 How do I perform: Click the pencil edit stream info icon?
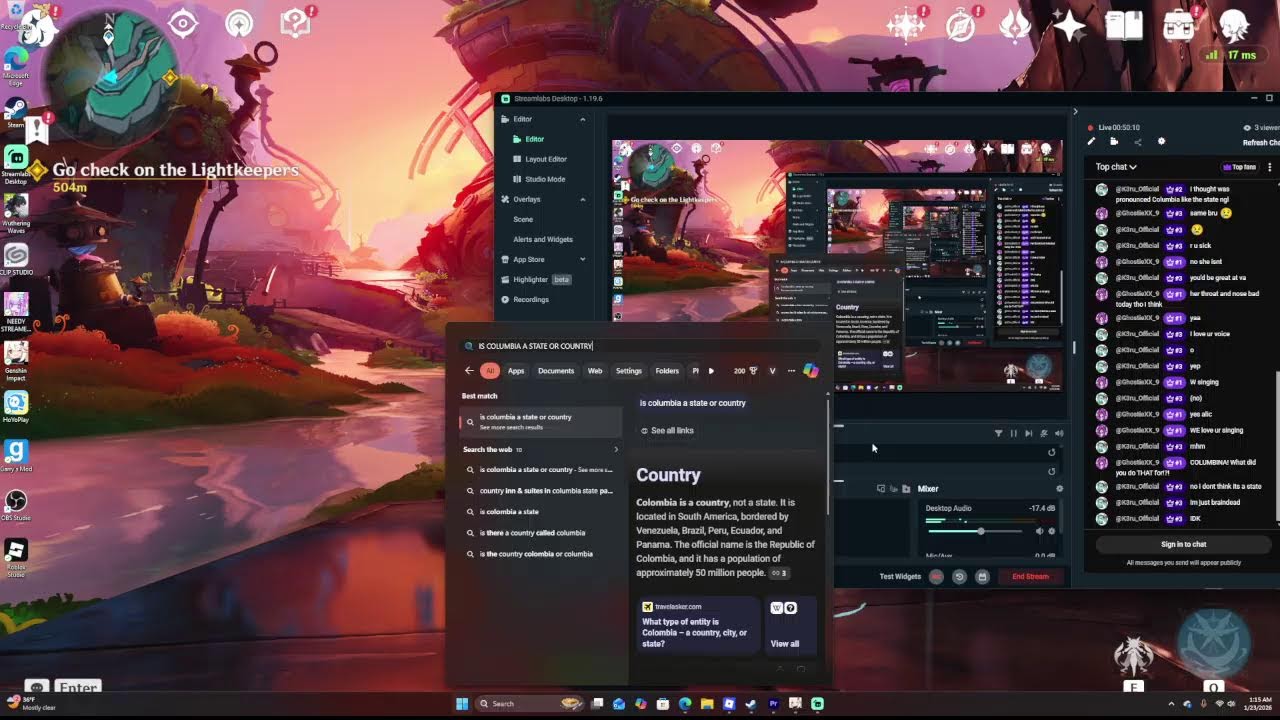tap(1091, 142)
